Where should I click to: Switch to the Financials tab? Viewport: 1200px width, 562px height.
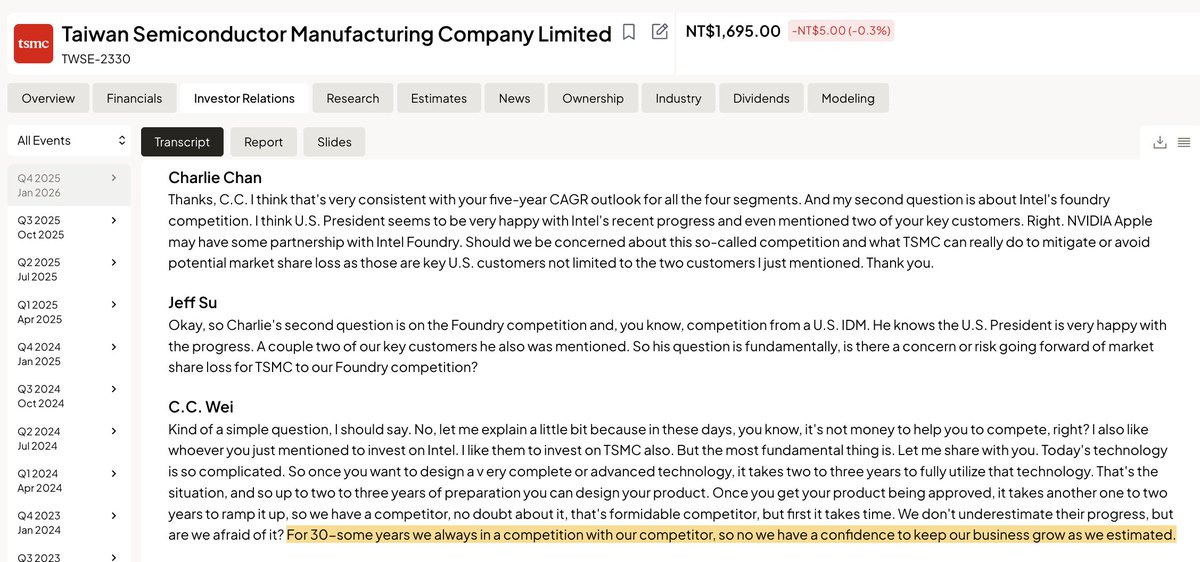click(x=134, y=98)
